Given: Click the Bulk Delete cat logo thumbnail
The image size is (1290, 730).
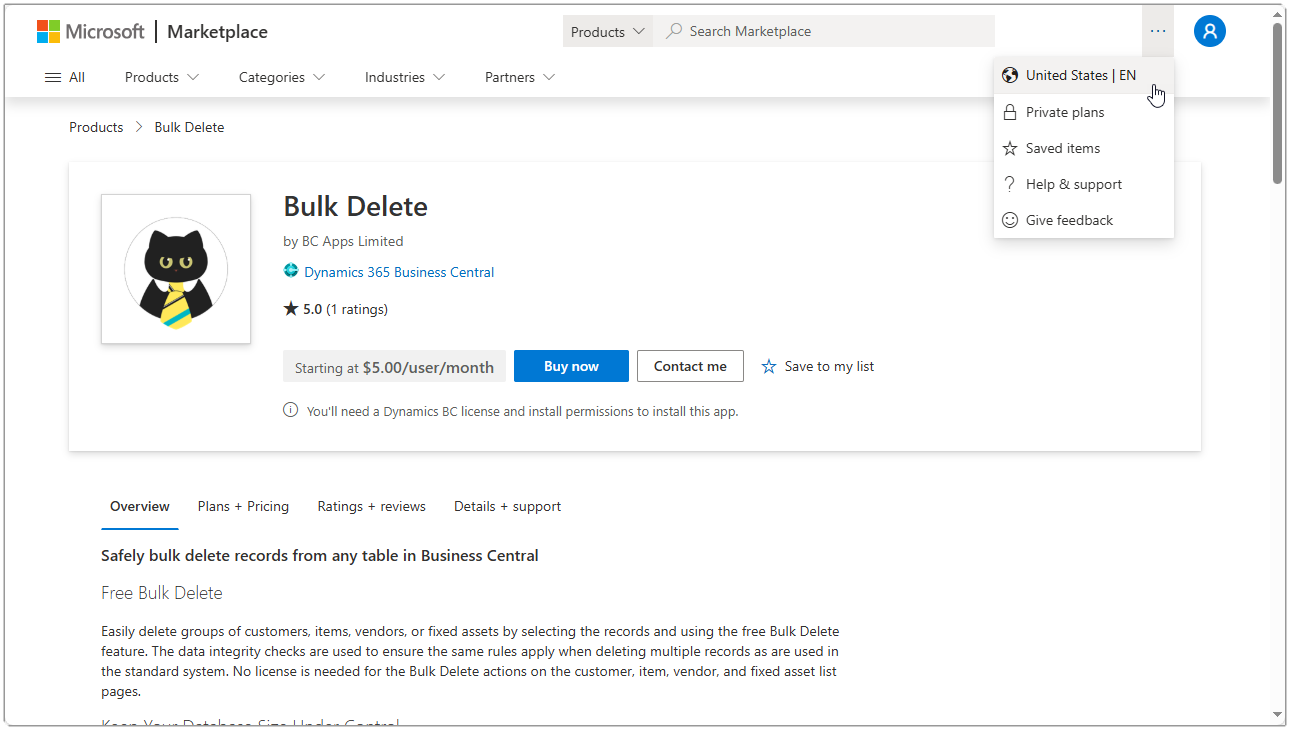Looking at the screenshot, I should click(175, 269).
